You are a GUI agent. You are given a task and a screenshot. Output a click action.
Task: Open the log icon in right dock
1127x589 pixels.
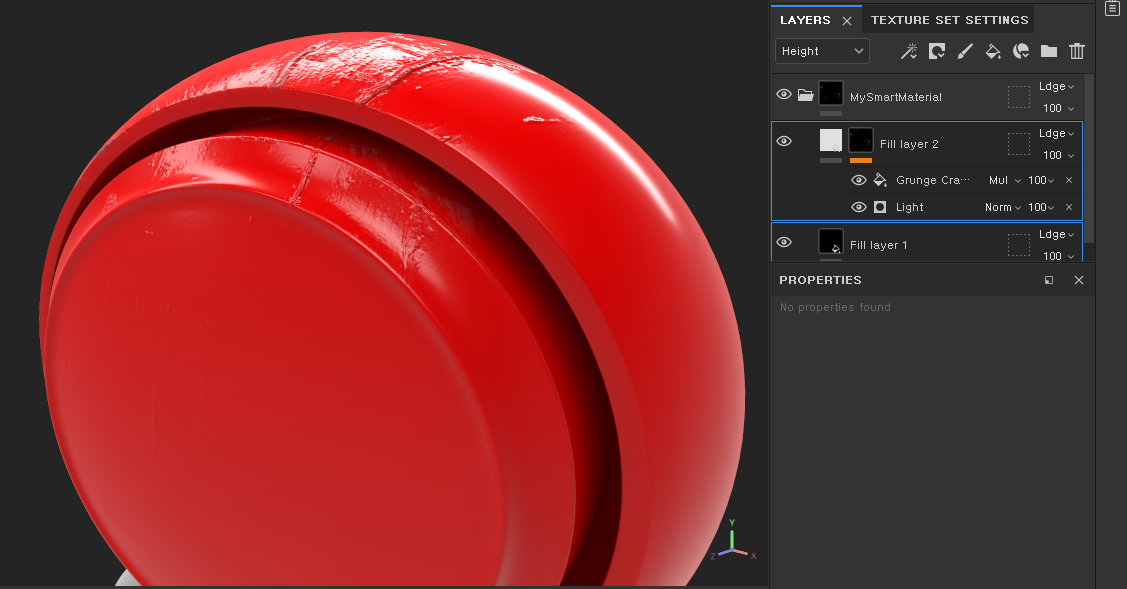coord(1111,8)
